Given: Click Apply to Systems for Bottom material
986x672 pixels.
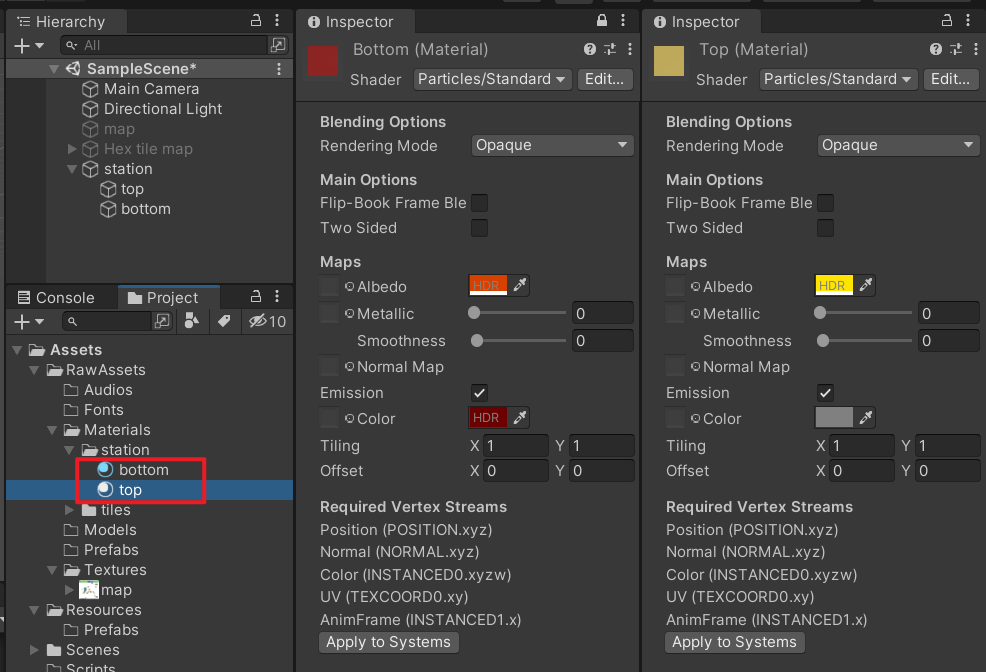Looking at the screenshot, I should pos(389,642).
